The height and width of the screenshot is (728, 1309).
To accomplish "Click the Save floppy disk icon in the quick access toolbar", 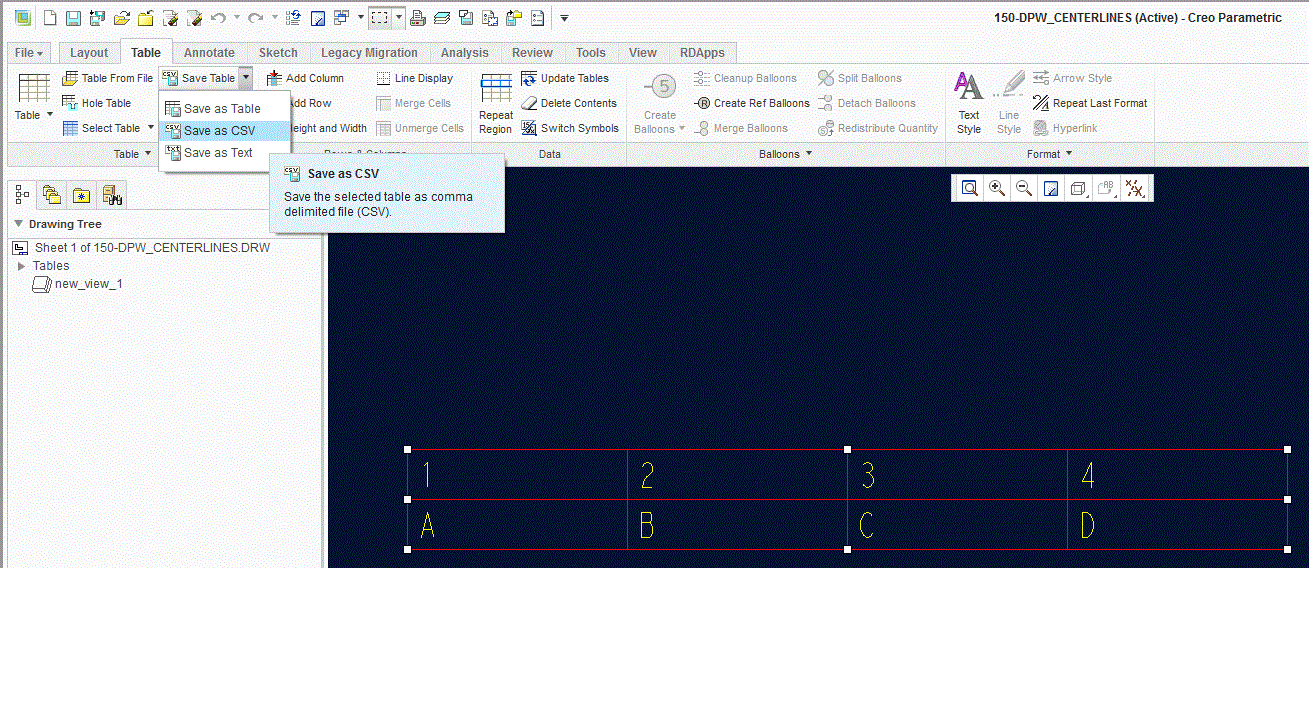I will tap(73, 18).
